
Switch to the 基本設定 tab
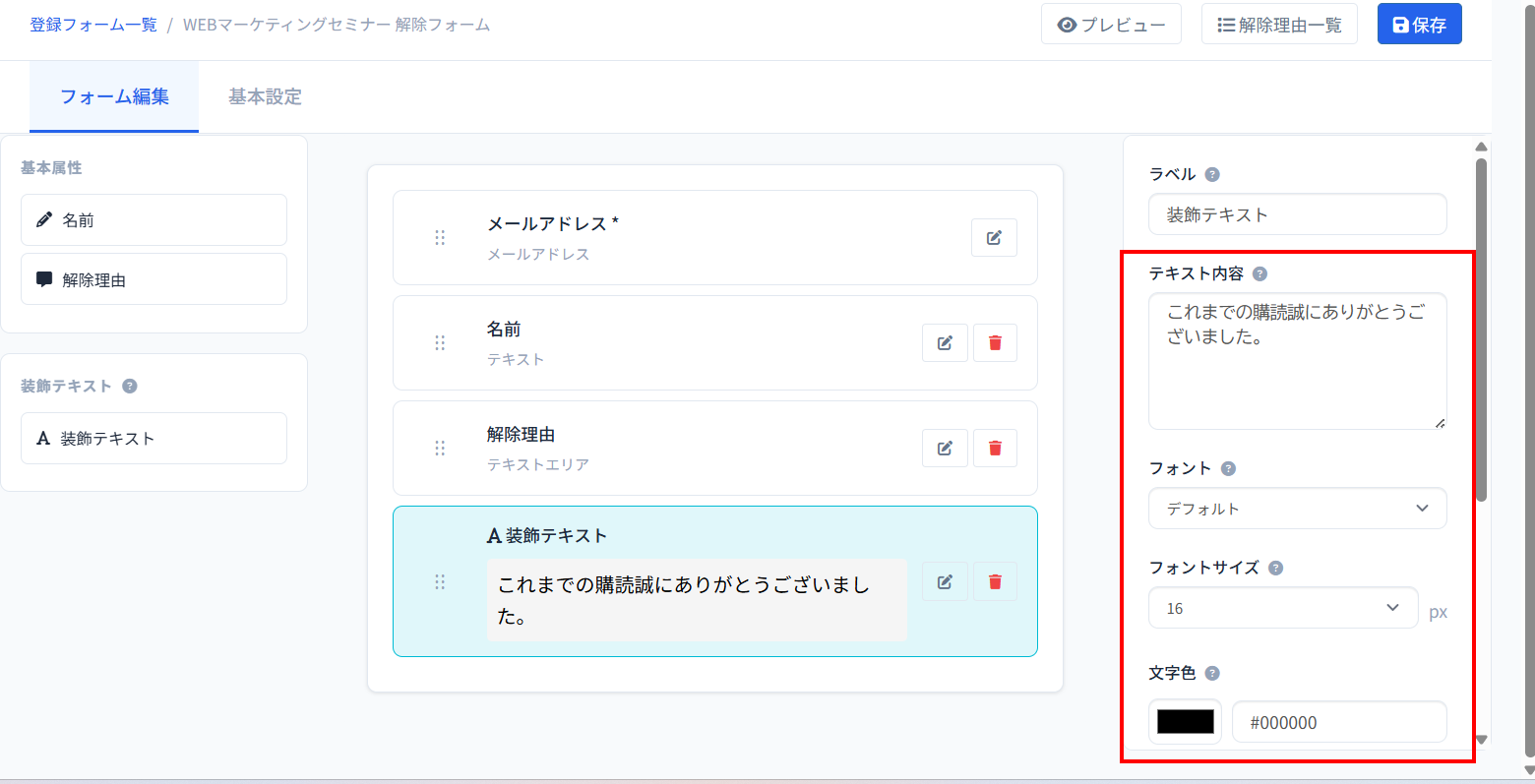pos(265,96)
